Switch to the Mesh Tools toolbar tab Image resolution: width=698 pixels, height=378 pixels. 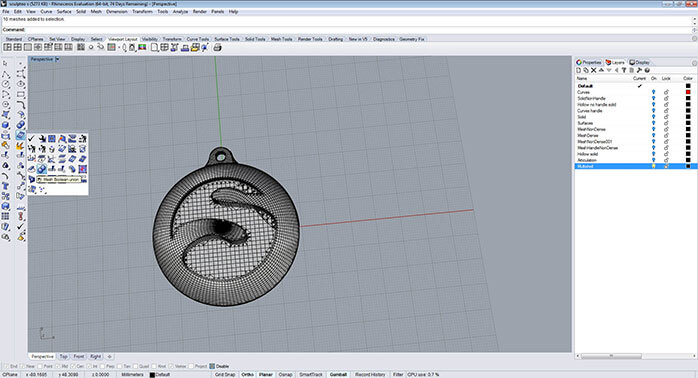click(x=281, y=39)
